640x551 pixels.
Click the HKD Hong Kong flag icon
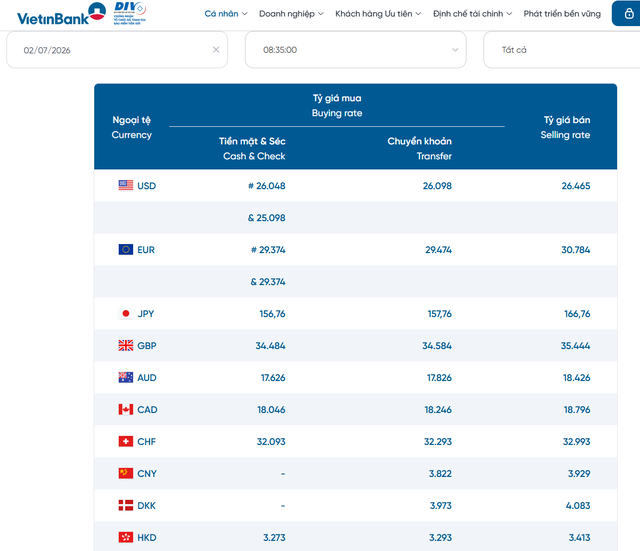(x=126, y=537)
